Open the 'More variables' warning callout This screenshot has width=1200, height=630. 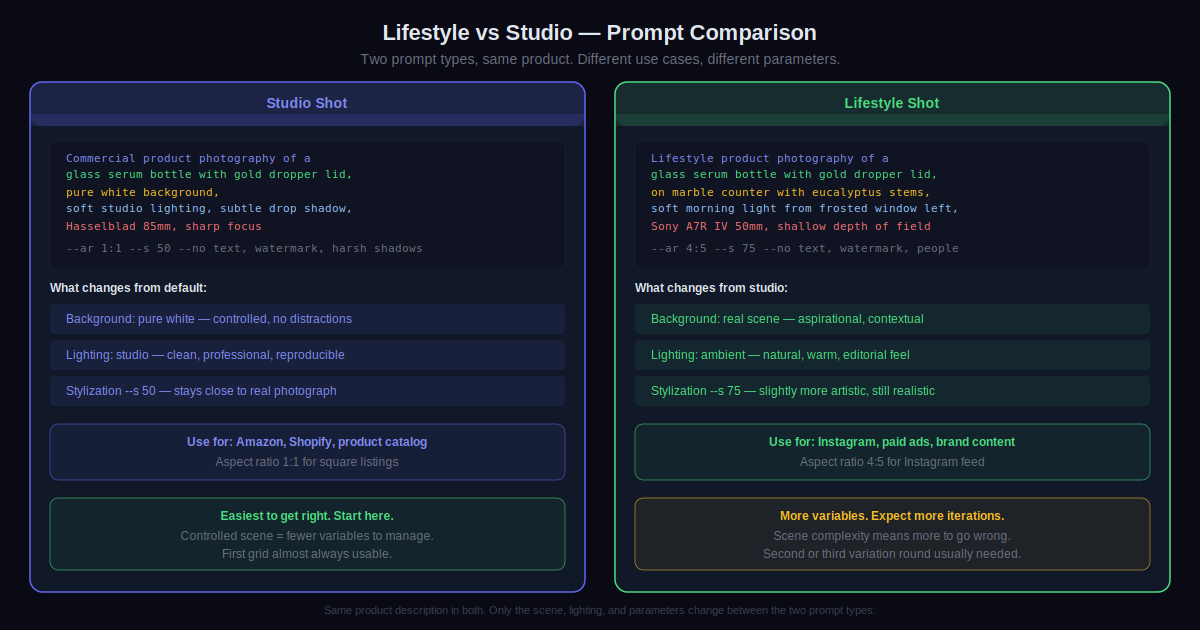891,534
